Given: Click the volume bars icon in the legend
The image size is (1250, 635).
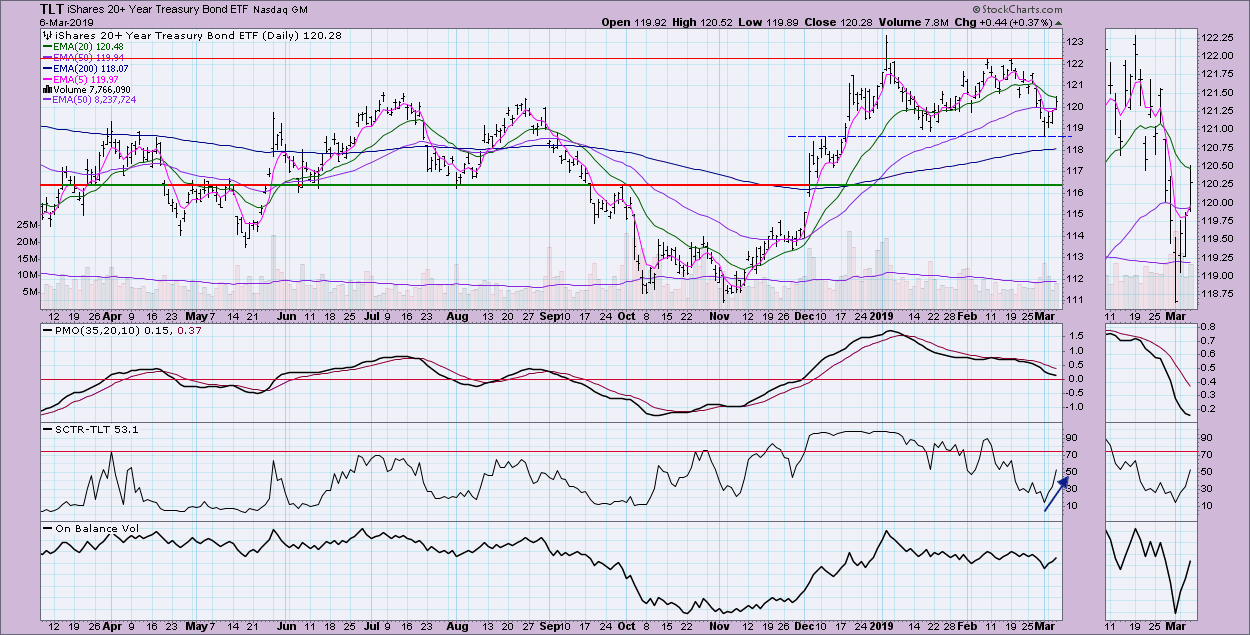Looking at the screenshot, I should [x=47, y=89].
